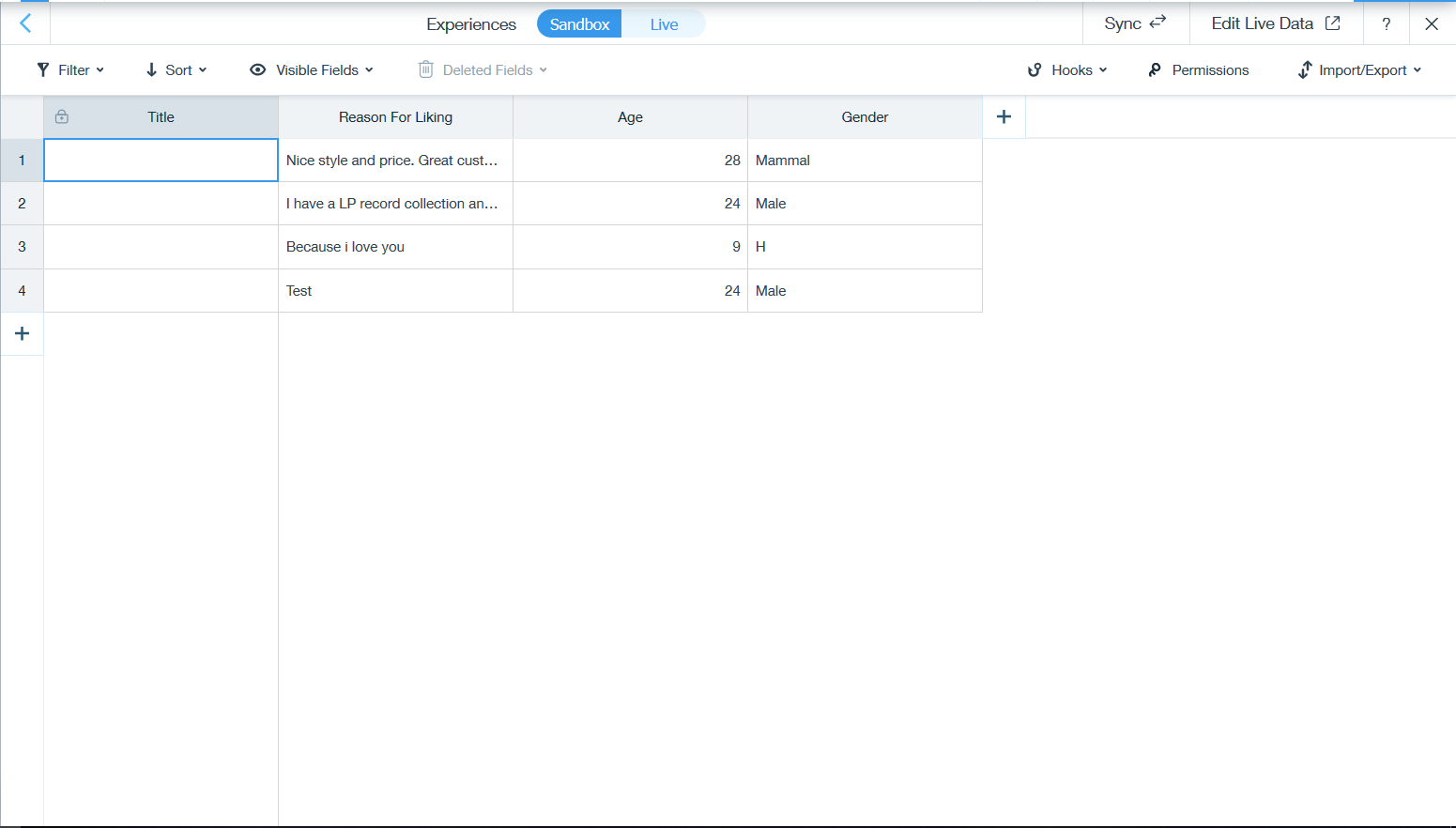Open the Import/Export menu
The image size is (1456, 828).
[1359, 70]
